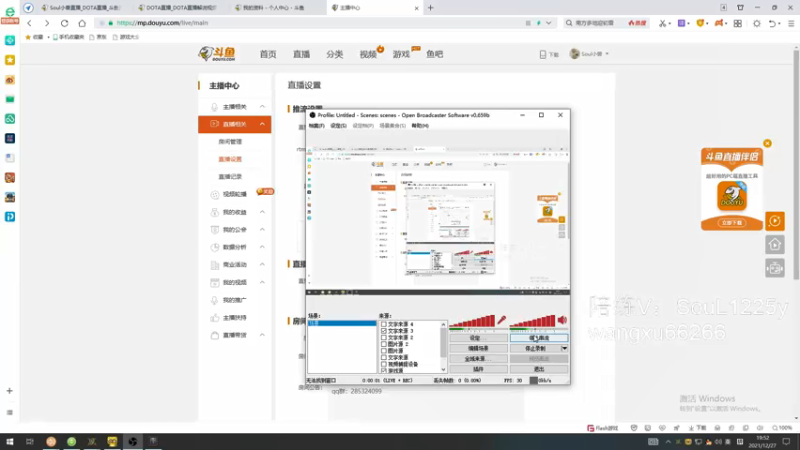This screenshot has height=450, width=800.
Task: Click the 设定... button in OBS
Action: tap(478, 338)
